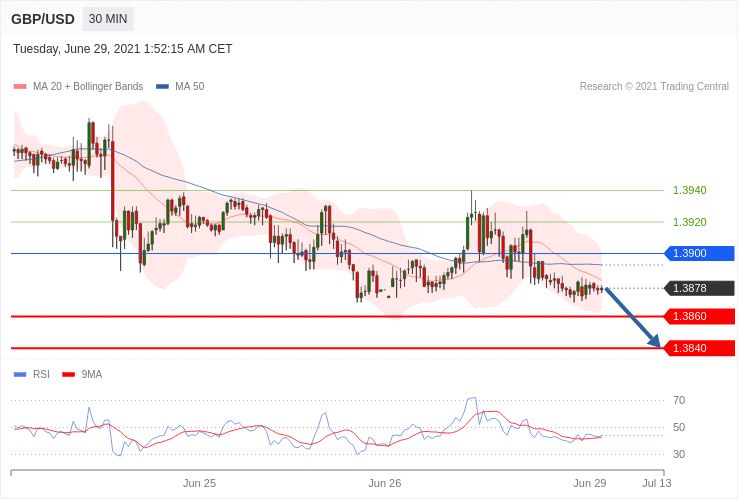Click the 9MA red legend swatch

[x=69, y=375]
